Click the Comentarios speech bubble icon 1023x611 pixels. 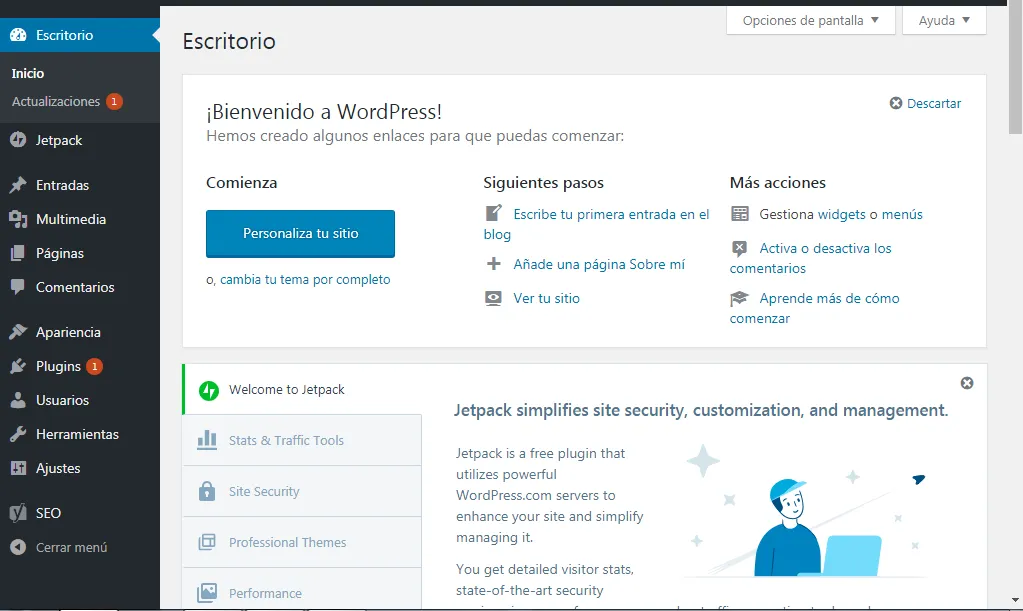[x=18, y=287]
